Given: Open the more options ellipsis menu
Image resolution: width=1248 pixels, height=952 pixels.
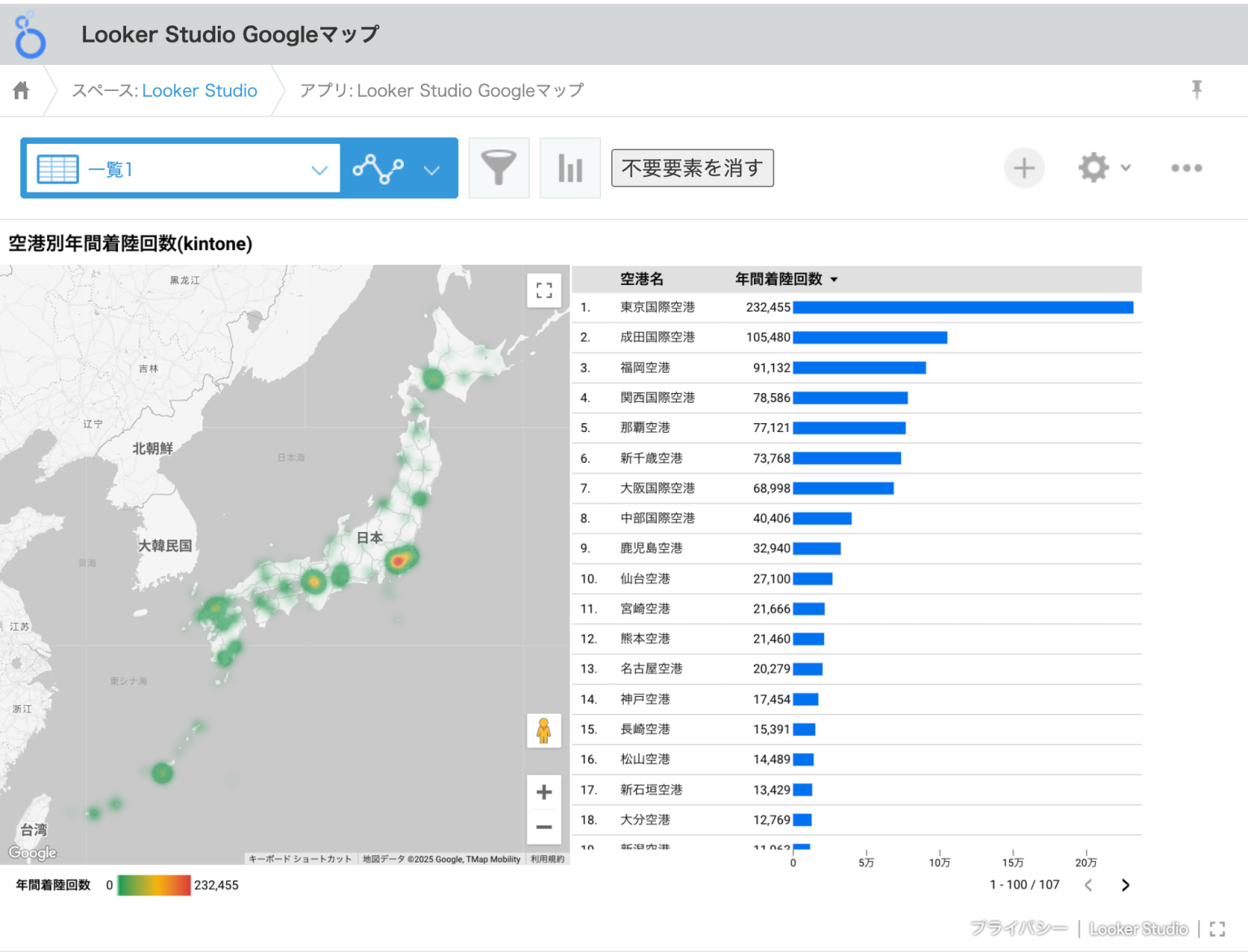Looking at the screenshot, I should pos(1186,168).
